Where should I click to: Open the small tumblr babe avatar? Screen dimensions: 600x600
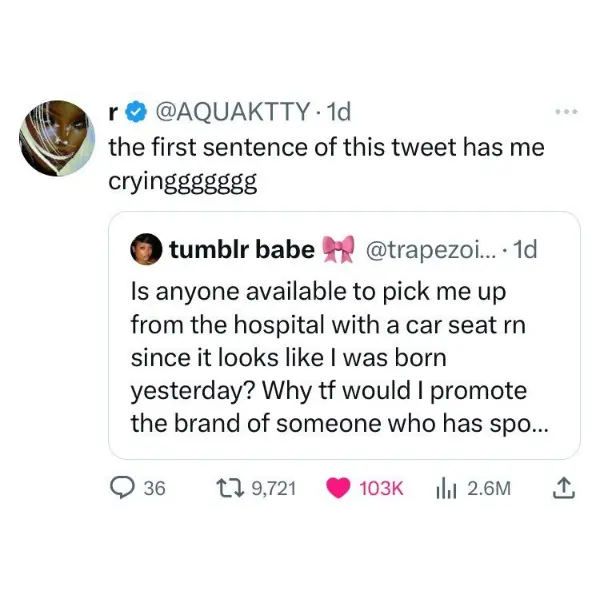(145, 249)
